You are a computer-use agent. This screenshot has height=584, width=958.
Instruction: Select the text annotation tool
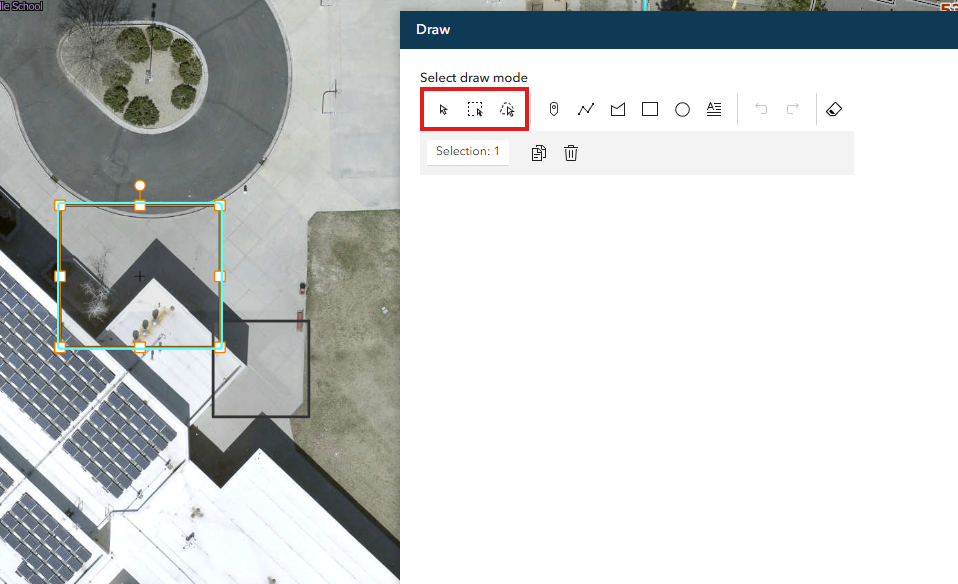pos(714,109)
